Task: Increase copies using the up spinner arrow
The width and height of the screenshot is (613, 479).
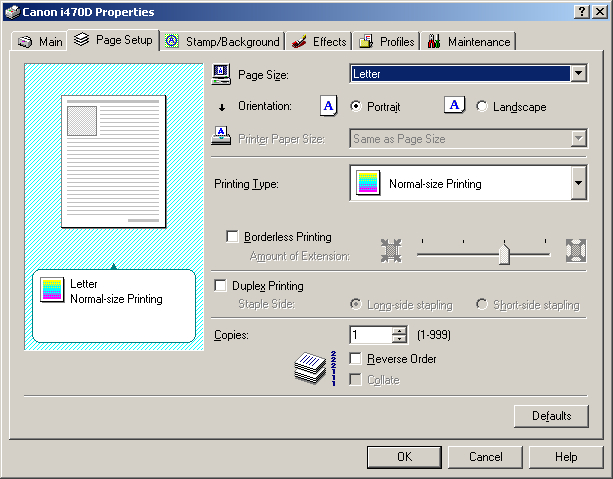Action: tap(400, 331)
